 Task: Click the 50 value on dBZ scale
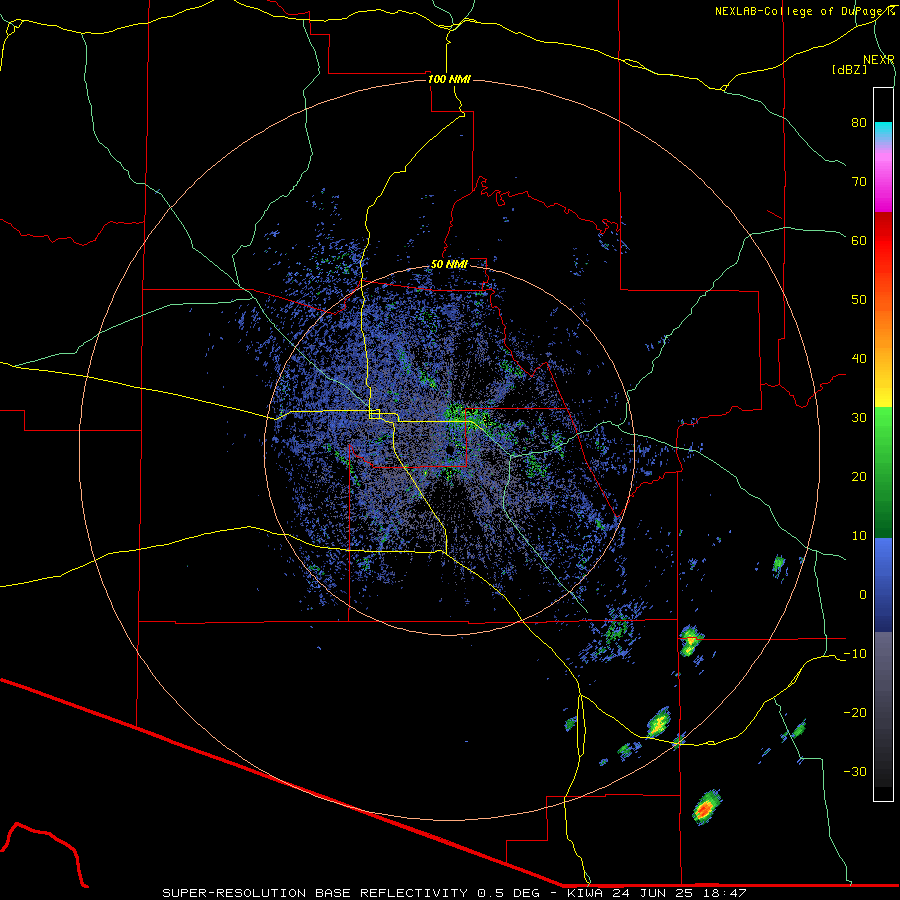coord(859,300)
